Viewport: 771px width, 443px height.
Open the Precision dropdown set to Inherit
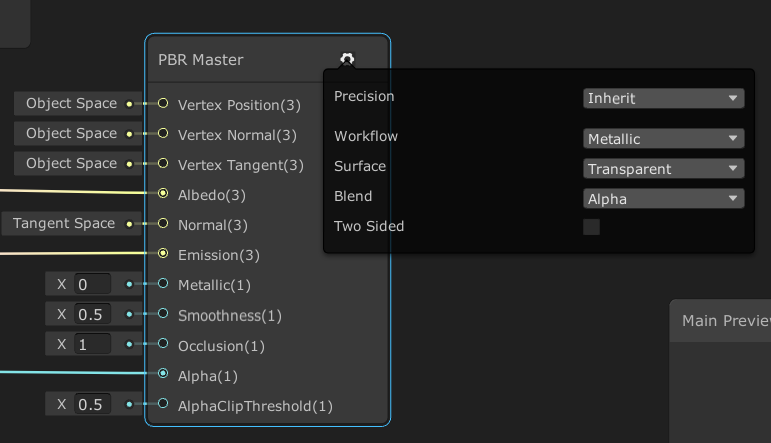coord(663,98)
